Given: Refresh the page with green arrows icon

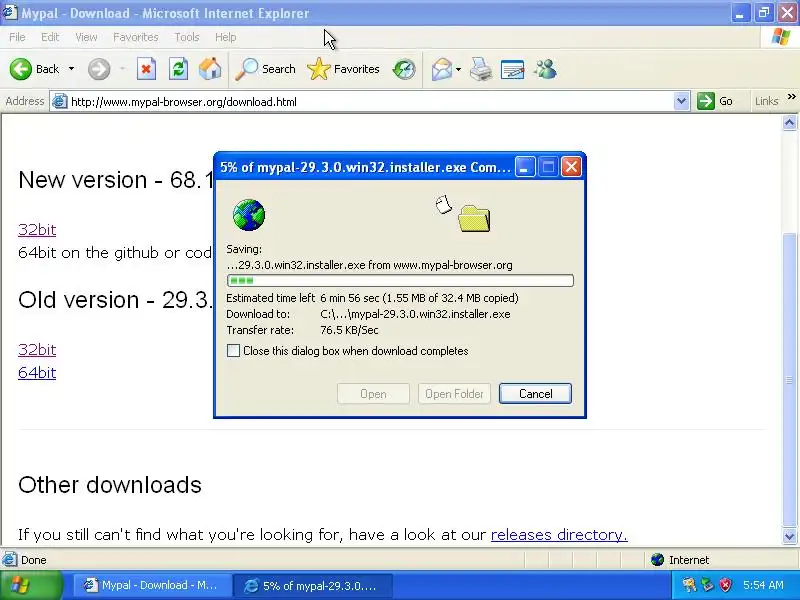Looking at the screenshot, I should click(179, 69).
